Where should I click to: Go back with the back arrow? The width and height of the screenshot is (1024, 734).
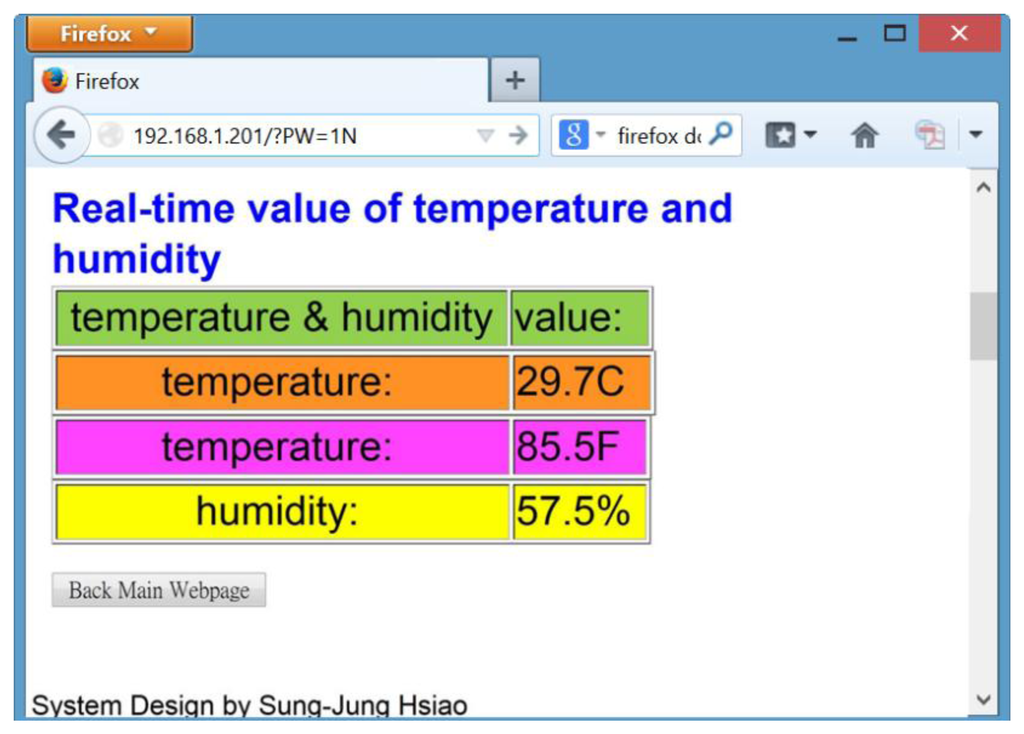tap(61, 135)
